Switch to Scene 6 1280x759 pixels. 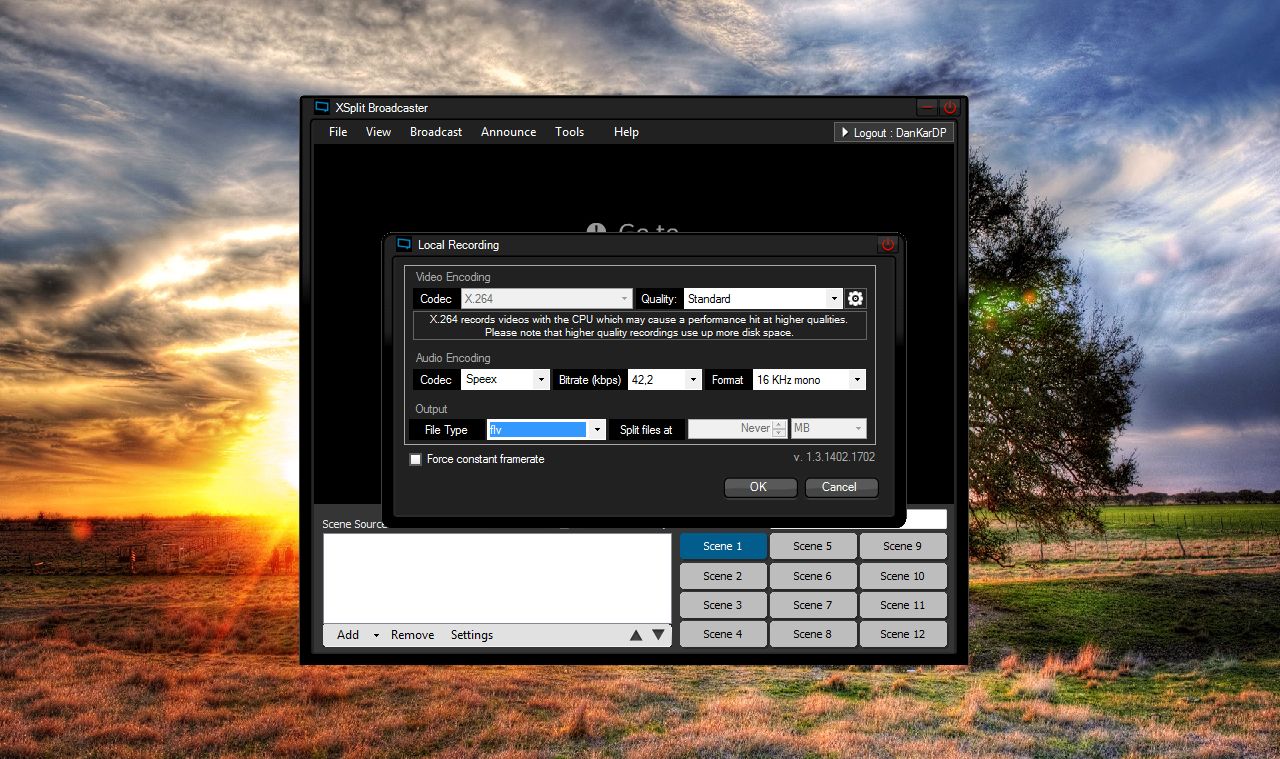pos(813,576)
